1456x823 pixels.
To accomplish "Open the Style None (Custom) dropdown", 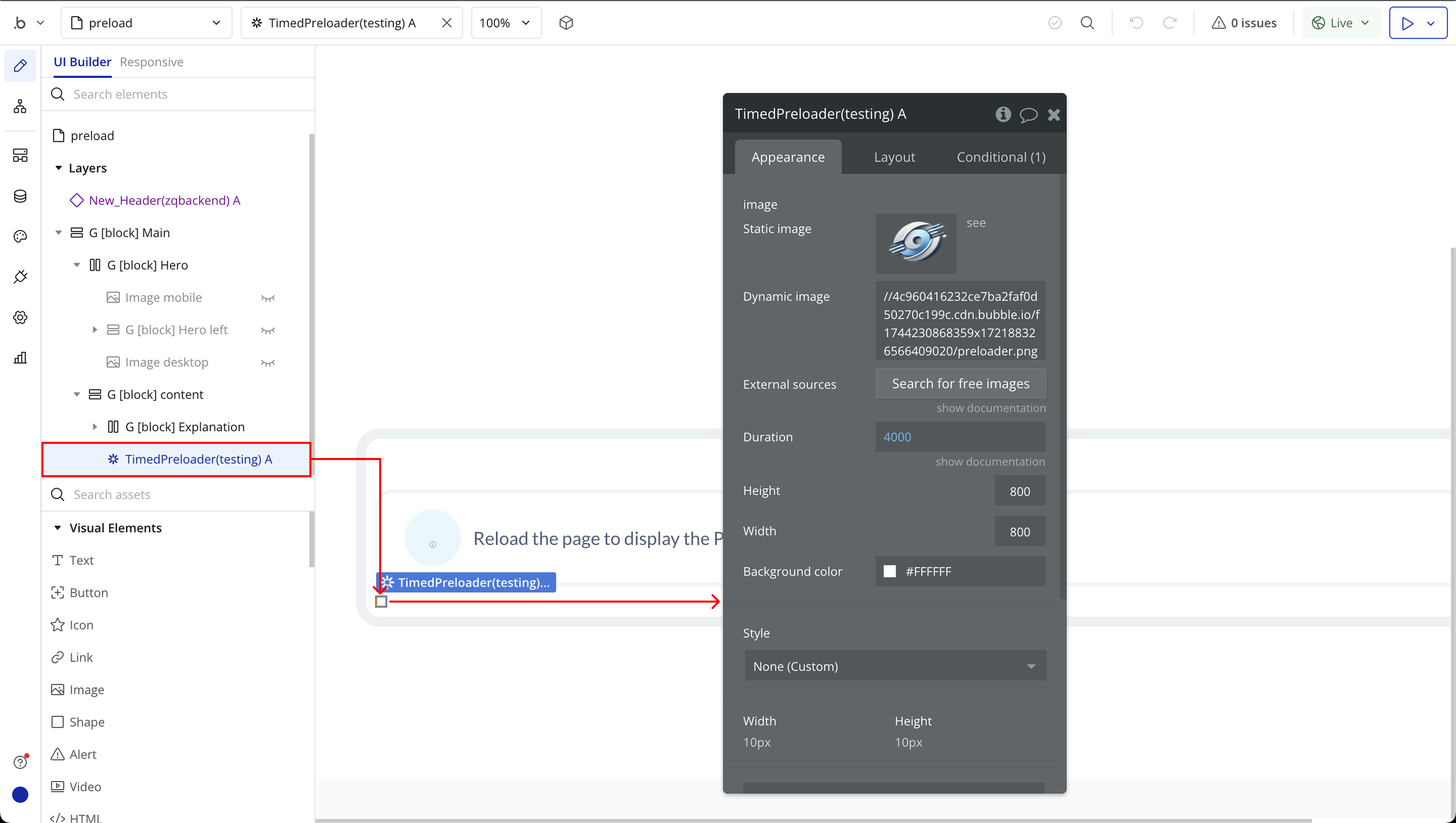I will [x=895, y=666].
